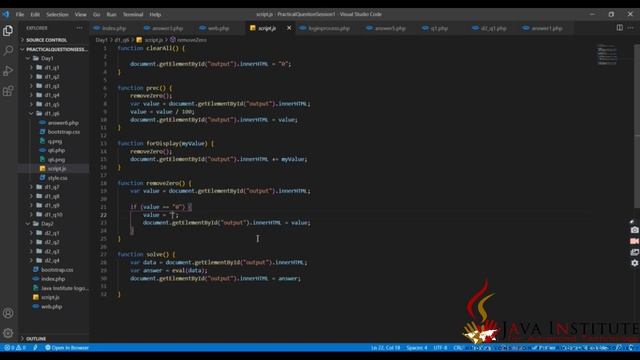The image size is (640, 360).
Task: Expand the d1_q10 folder
Action: [53, 215]
